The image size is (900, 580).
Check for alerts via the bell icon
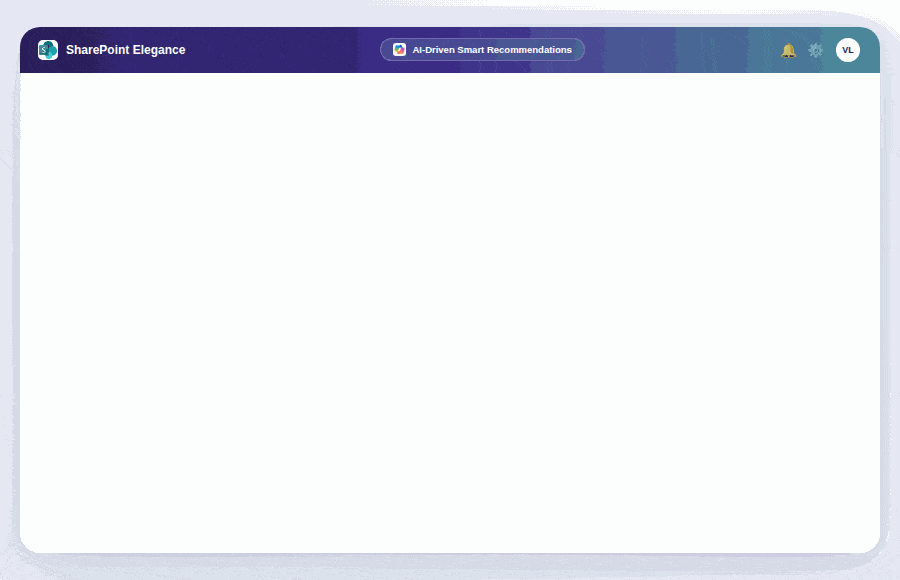[x=788, y=49]
